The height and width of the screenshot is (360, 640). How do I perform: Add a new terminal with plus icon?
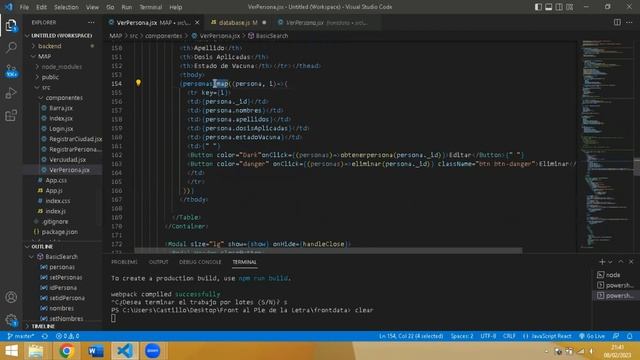pyautogui.click(x=602, y=262)
